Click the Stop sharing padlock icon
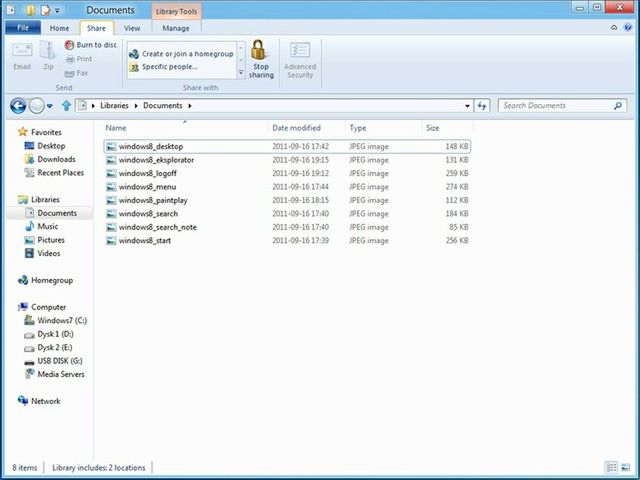Image resolution: width=640 pixels, height=480 pixels. click(x=259, y=50)
